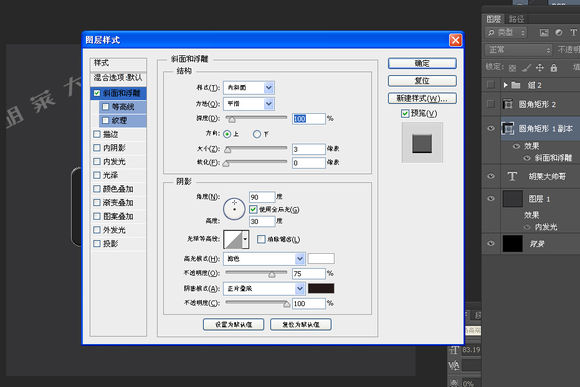Click the 复位 button

422,80
